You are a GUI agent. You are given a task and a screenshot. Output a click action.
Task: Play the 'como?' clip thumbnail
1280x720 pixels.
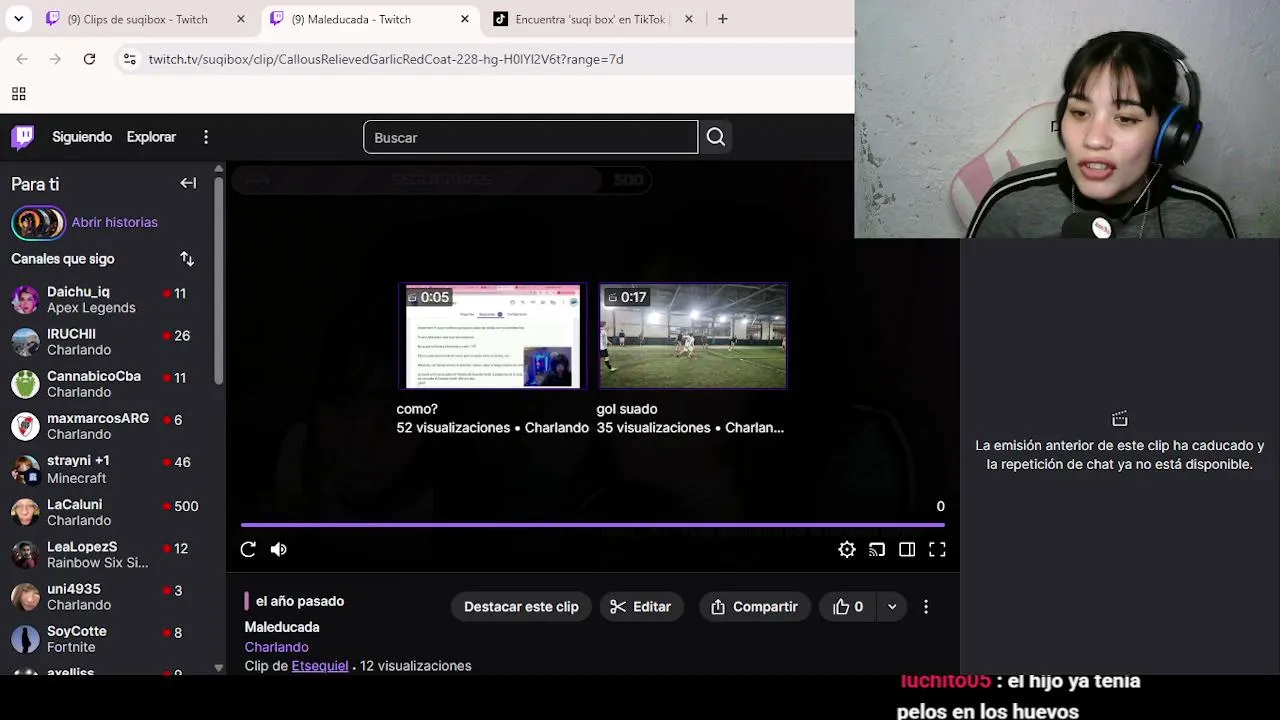[x=490, y=336]
